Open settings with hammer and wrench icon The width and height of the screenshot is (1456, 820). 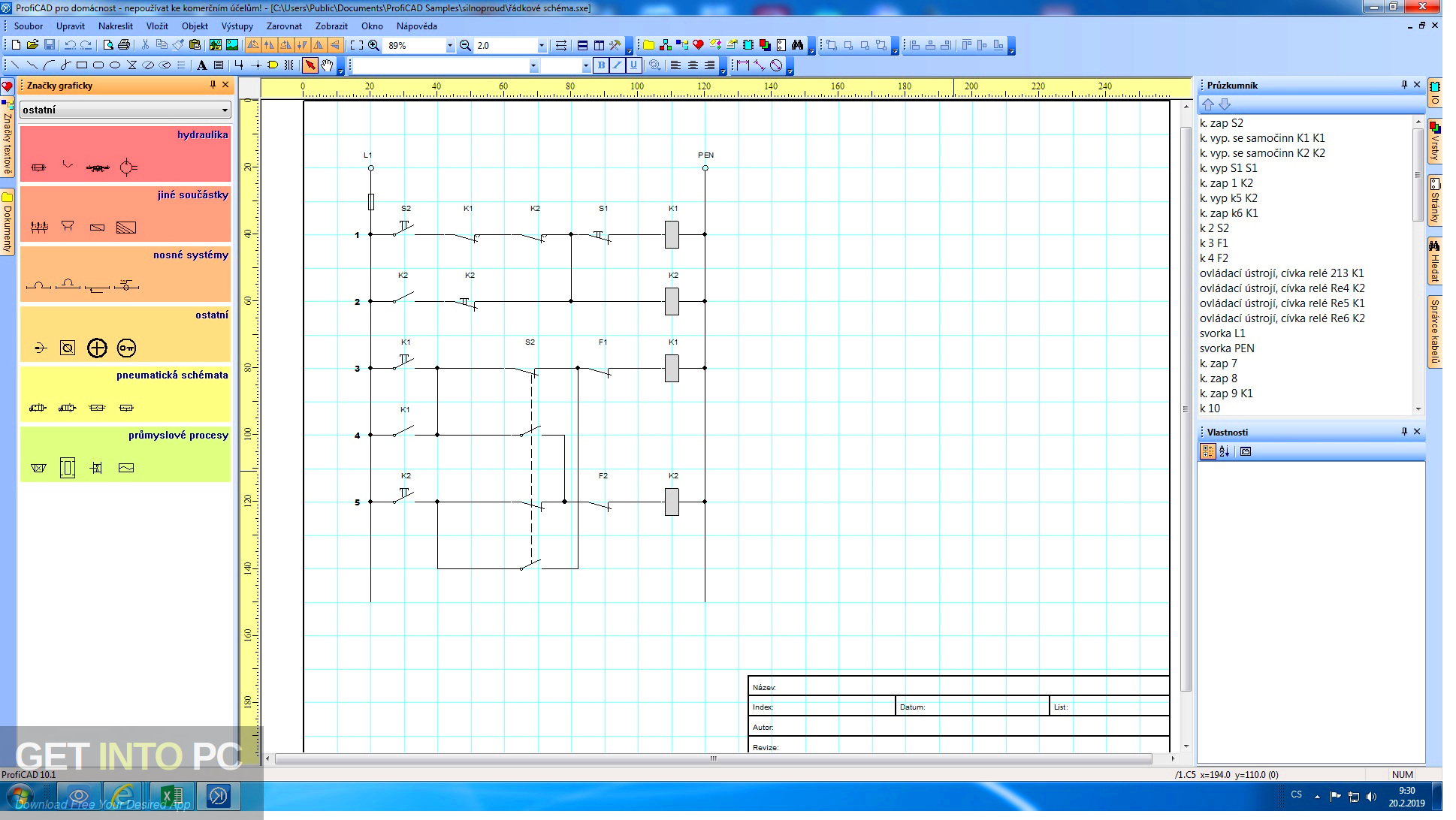pos(615,45)
